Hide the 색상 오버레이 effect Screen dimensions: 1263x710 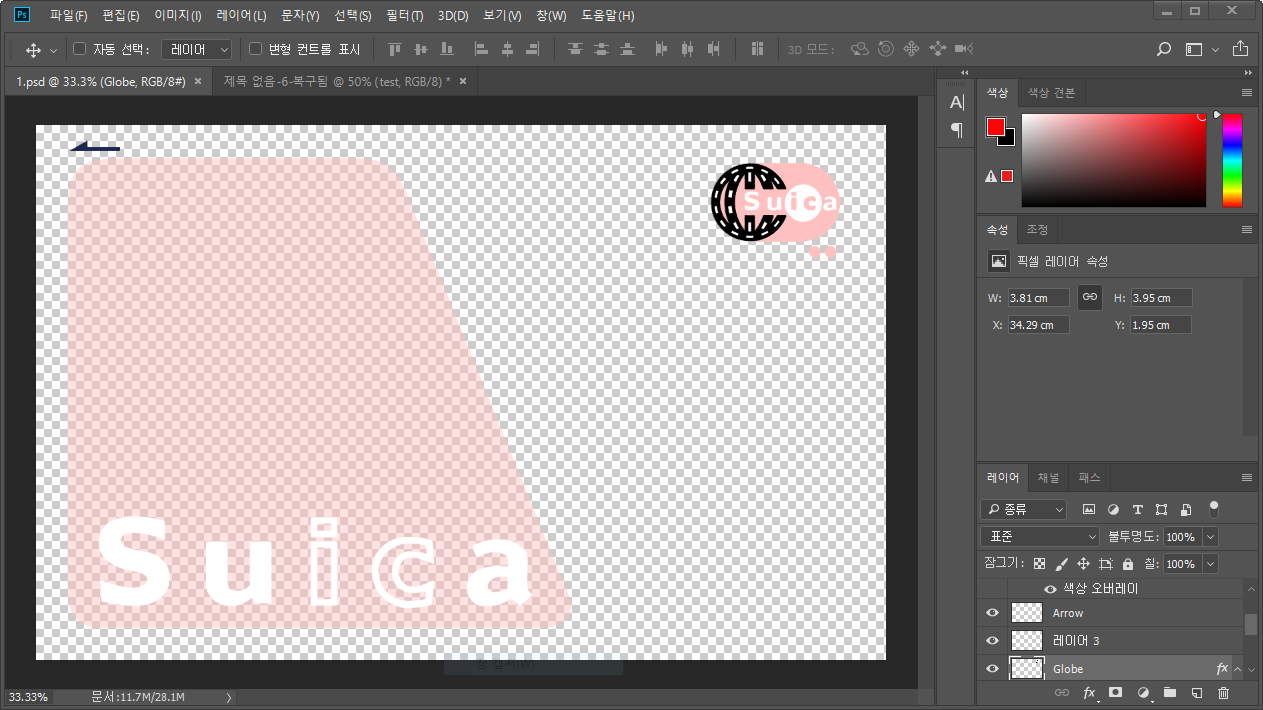(x=1050, y=590)
